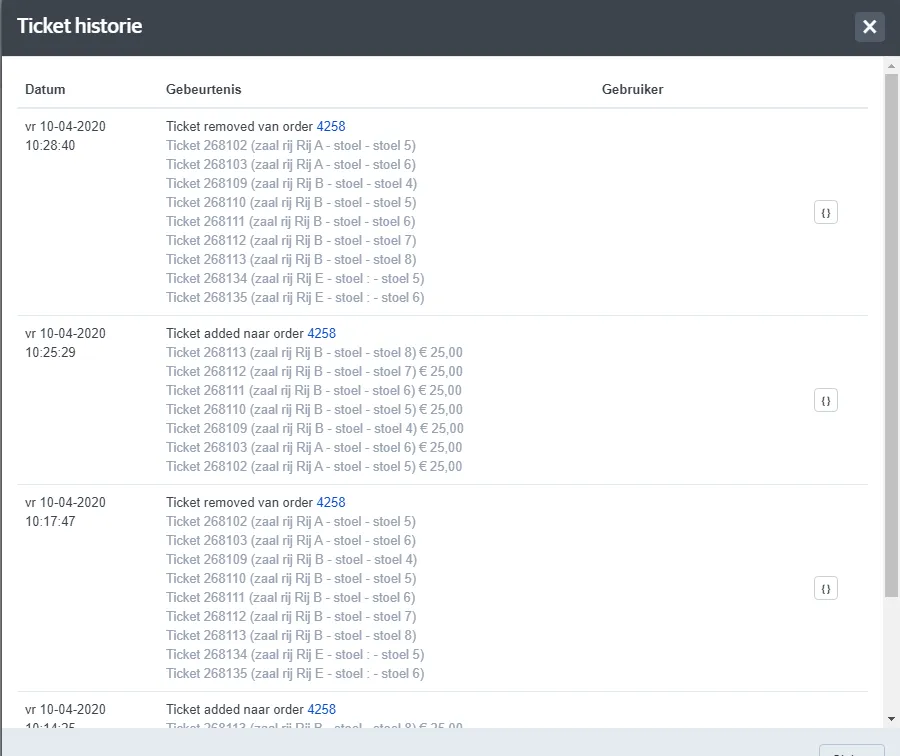Click Ticket 268111 € 25,00 line in 10:25:29 entry
This screenshot has height=756, width=900.
click(314, 390)
